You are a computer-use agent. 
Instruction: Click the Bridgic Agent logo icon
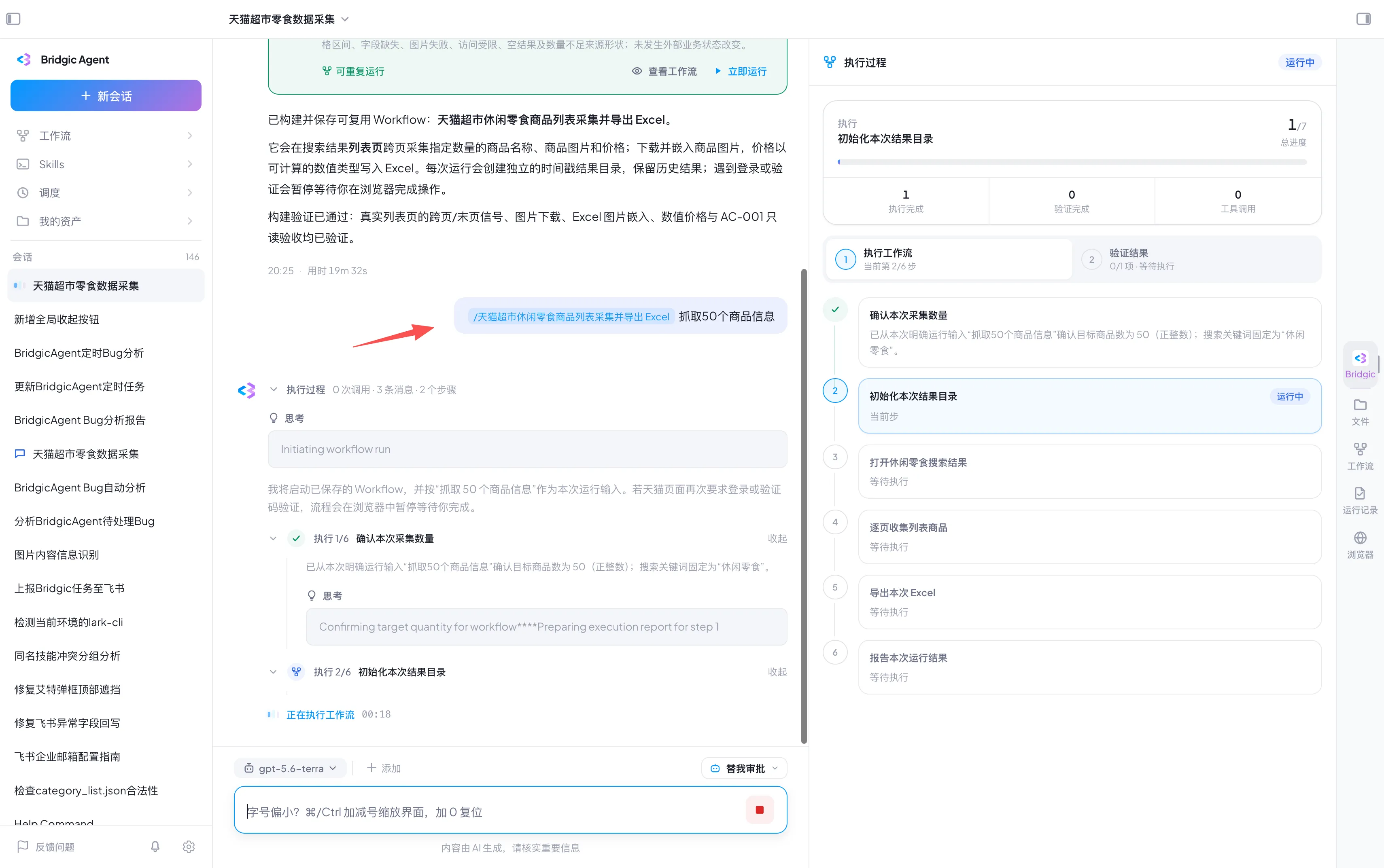24,60
